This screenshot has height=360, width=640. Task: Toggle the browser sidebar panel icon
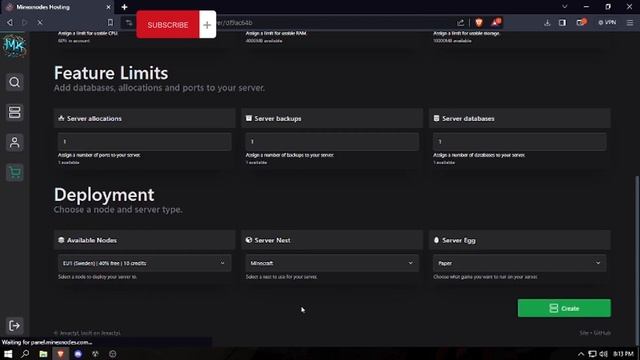click(x=562, y=23)
